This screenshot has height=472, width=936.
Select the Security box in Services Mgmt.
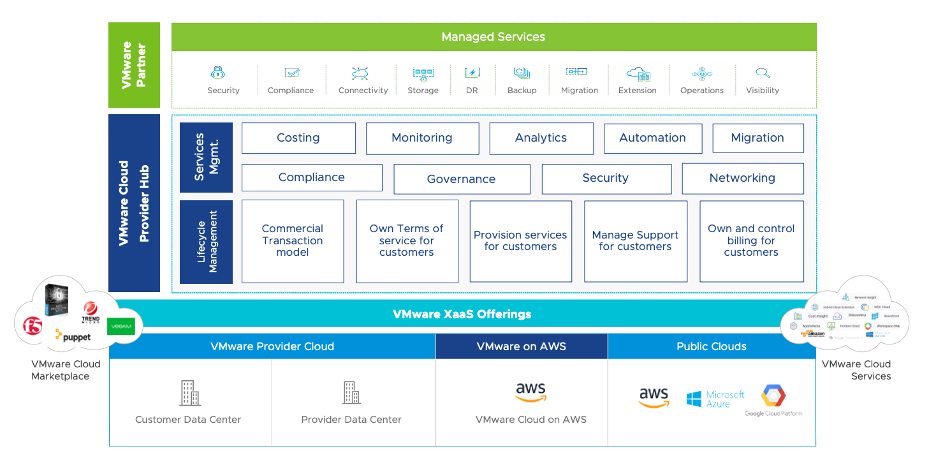coord(606,178)
